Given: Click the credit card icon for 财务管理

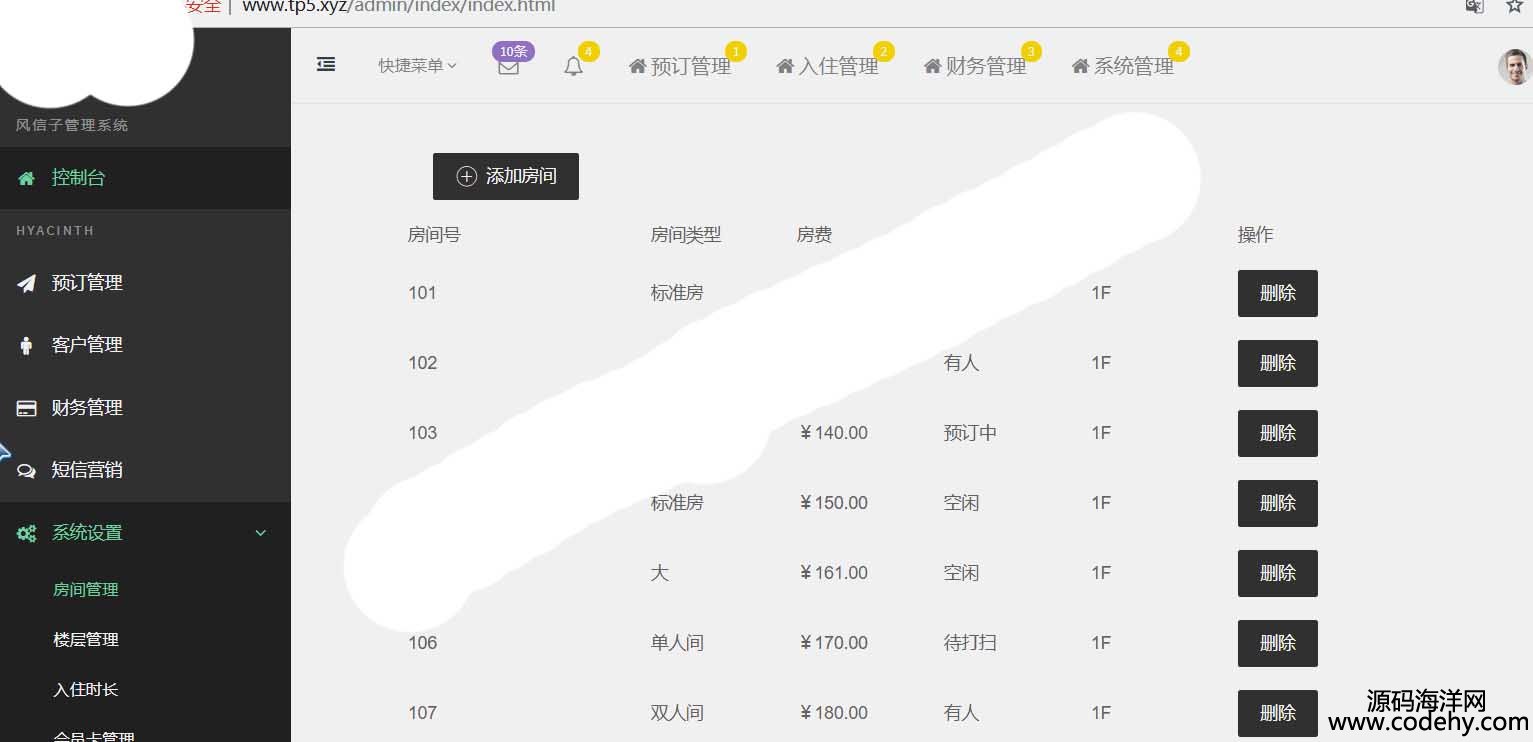Looking at the screenshot, I should coord(27,408).
